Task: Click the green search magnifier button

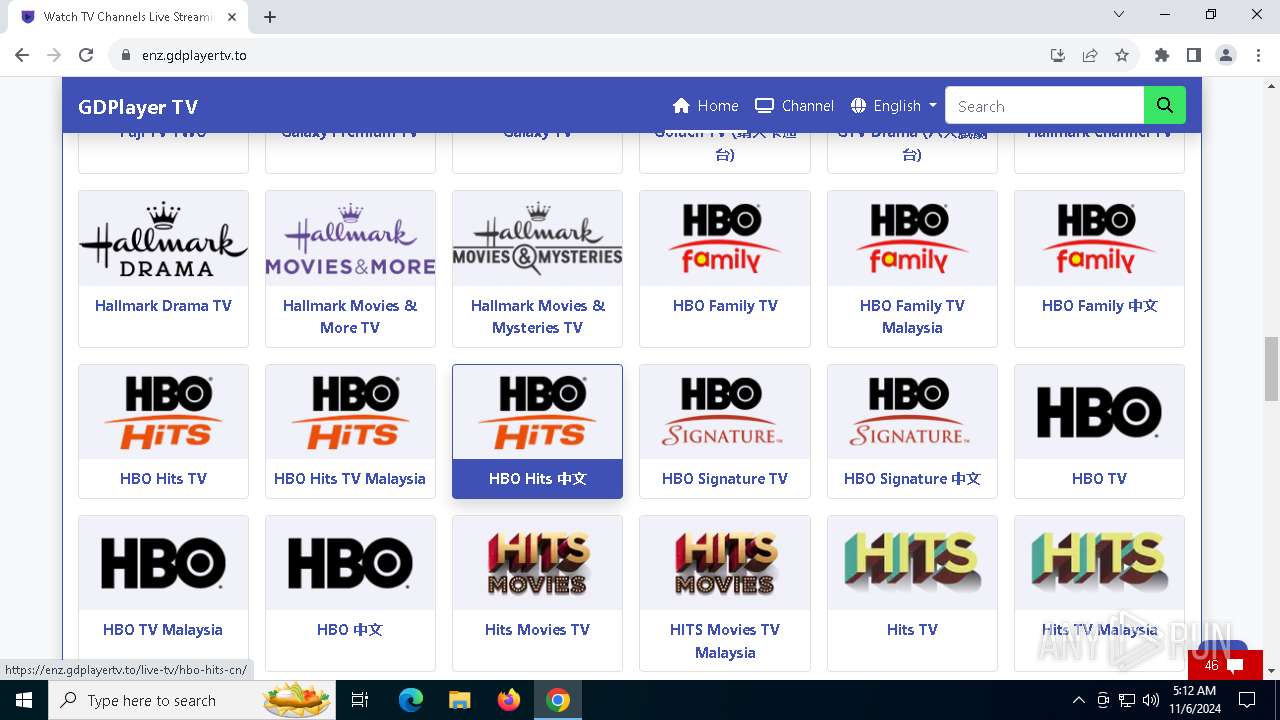Action: pos(1165,106)
